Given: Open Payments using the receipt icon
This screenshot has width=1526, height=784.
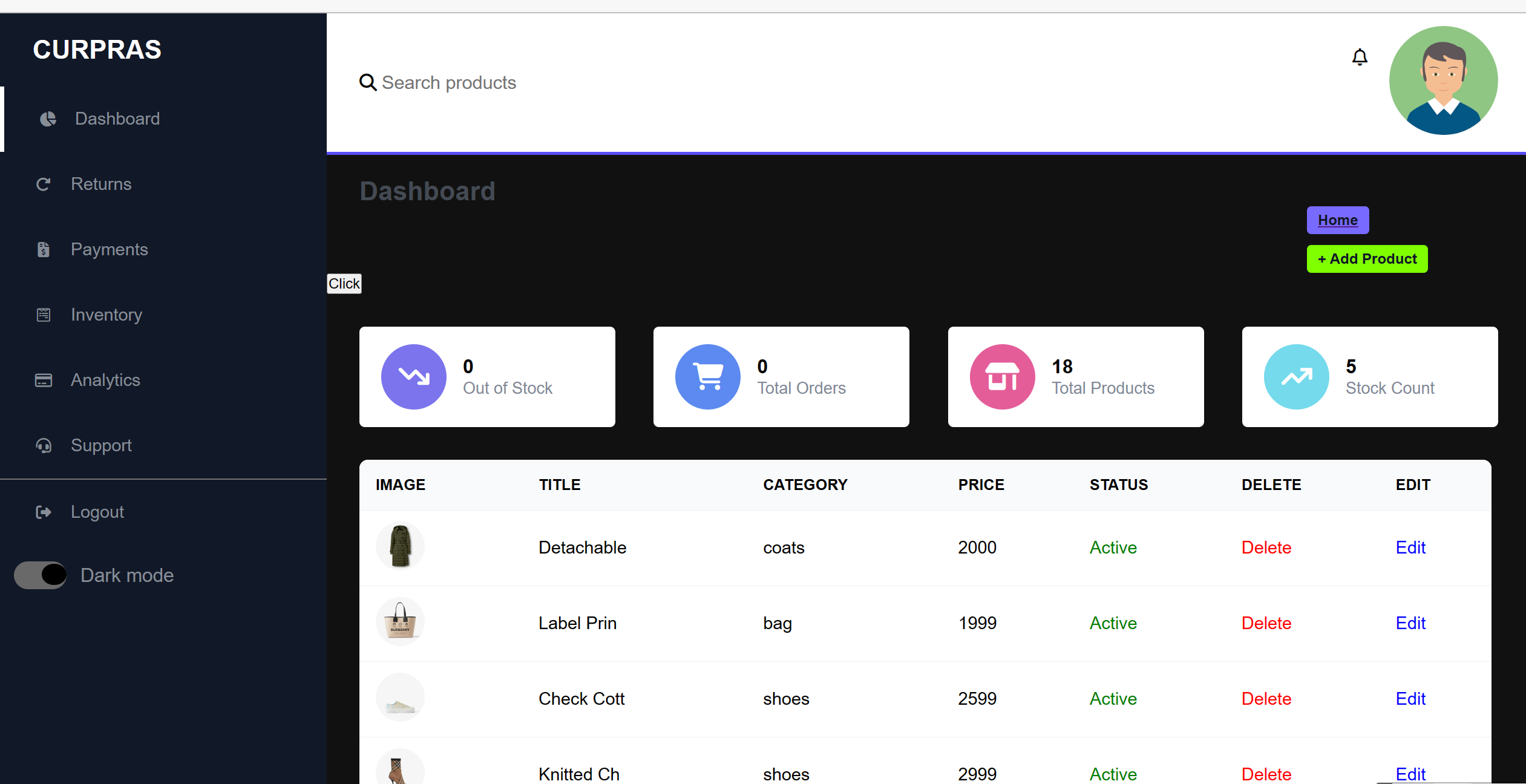Looking at the screenshot, I should tap(43, 249).
